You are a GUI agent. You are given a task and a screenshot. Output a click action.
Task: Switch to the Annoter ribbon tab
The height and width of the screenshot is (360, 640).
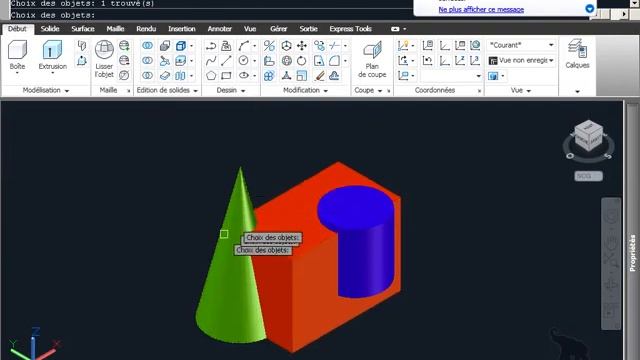[x=220, y=29]
